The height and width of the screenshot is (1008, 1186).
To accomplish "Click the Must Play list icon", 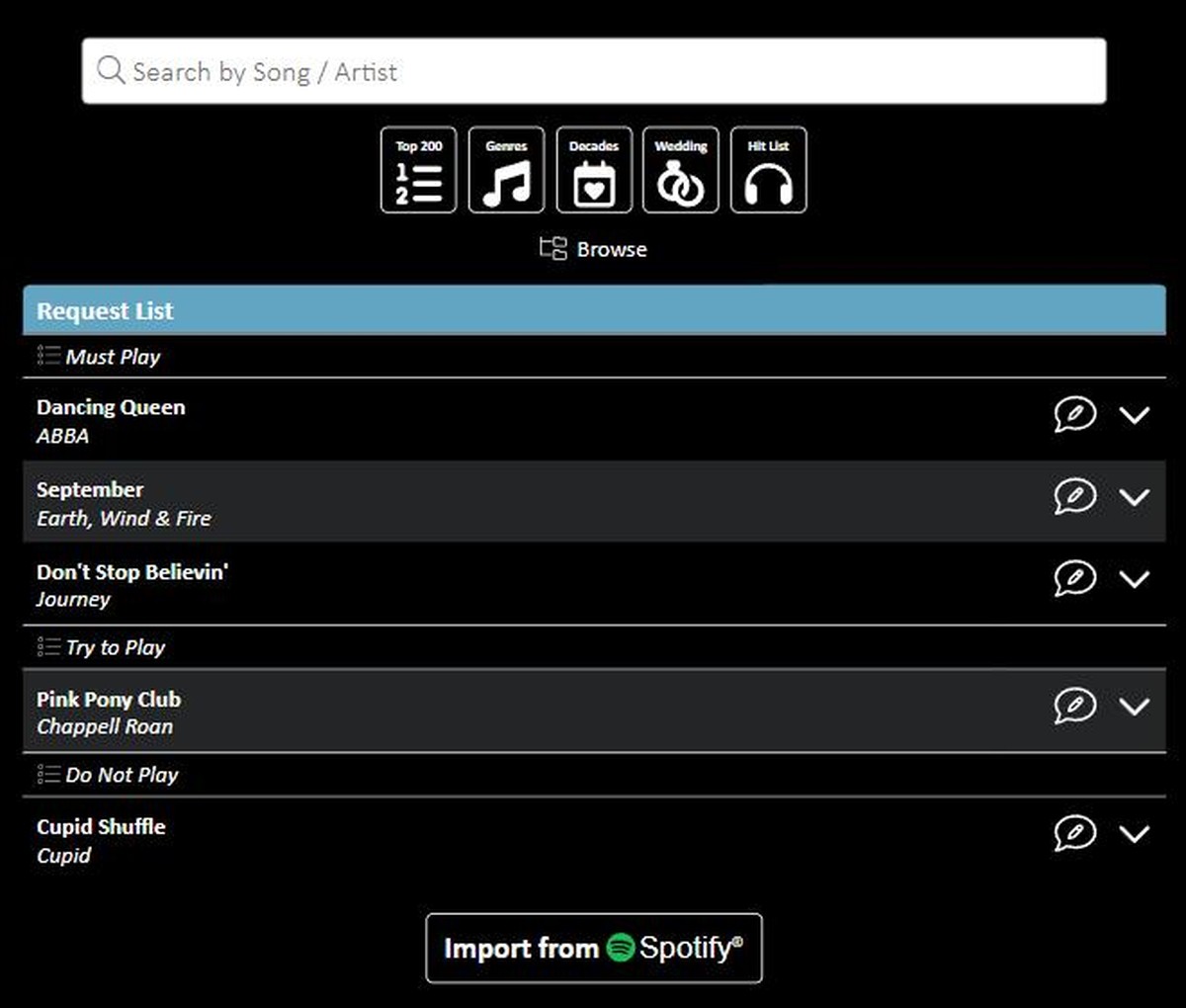I will (48, 356).
